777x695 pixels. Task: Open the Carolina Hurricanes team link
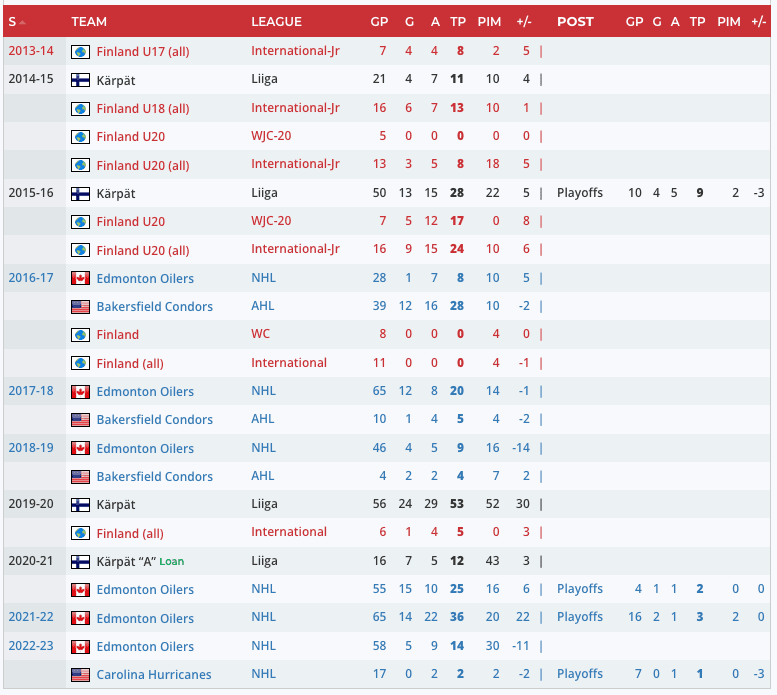154,675
